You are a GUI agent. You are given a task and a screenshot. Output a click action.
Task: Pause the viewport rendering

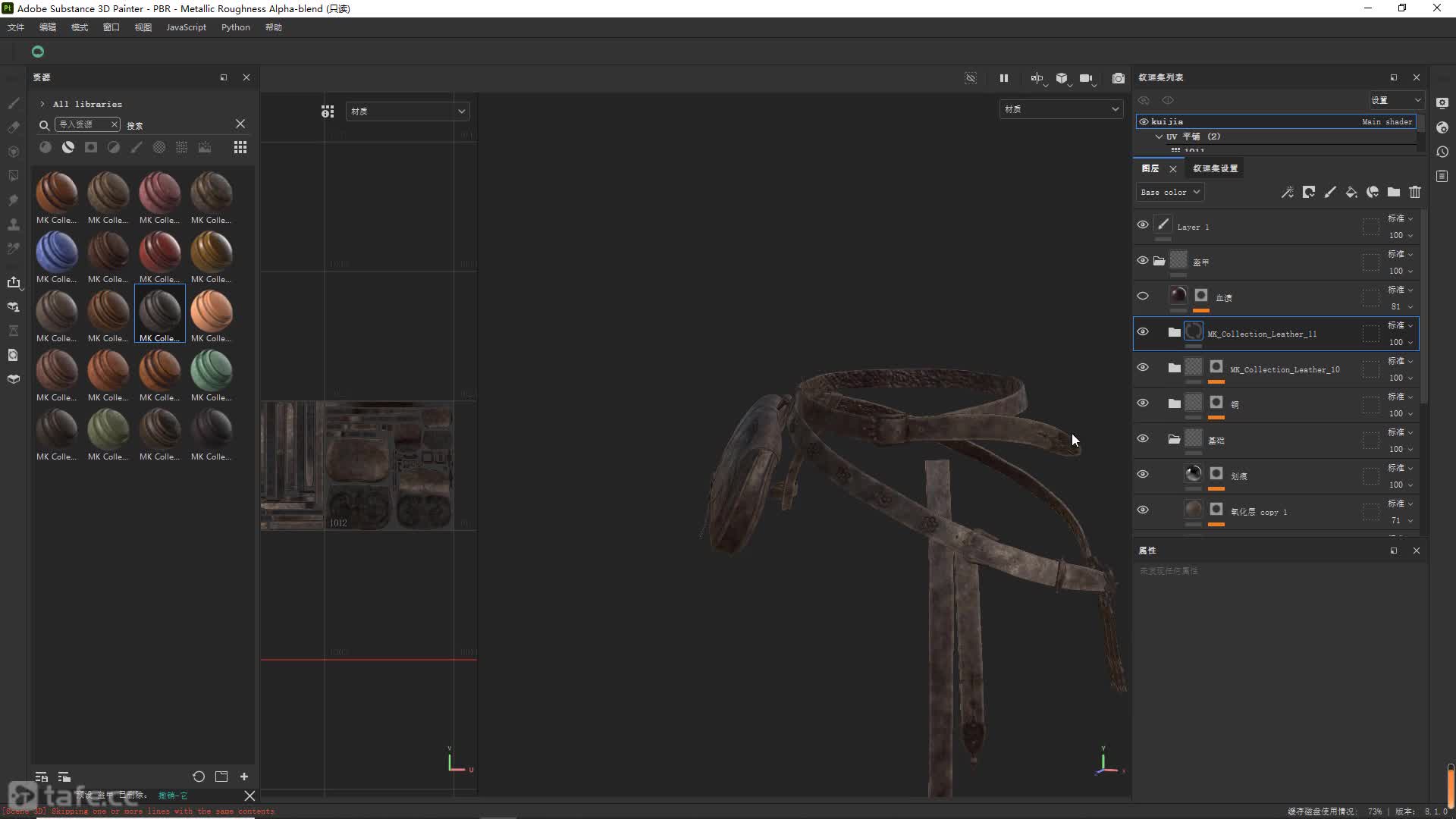[1004, 78]
